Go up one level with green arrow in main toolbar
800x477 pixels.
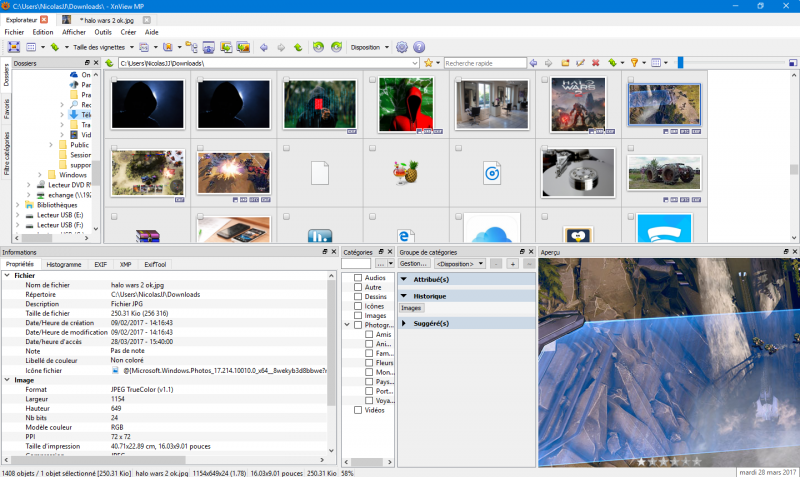298,47
